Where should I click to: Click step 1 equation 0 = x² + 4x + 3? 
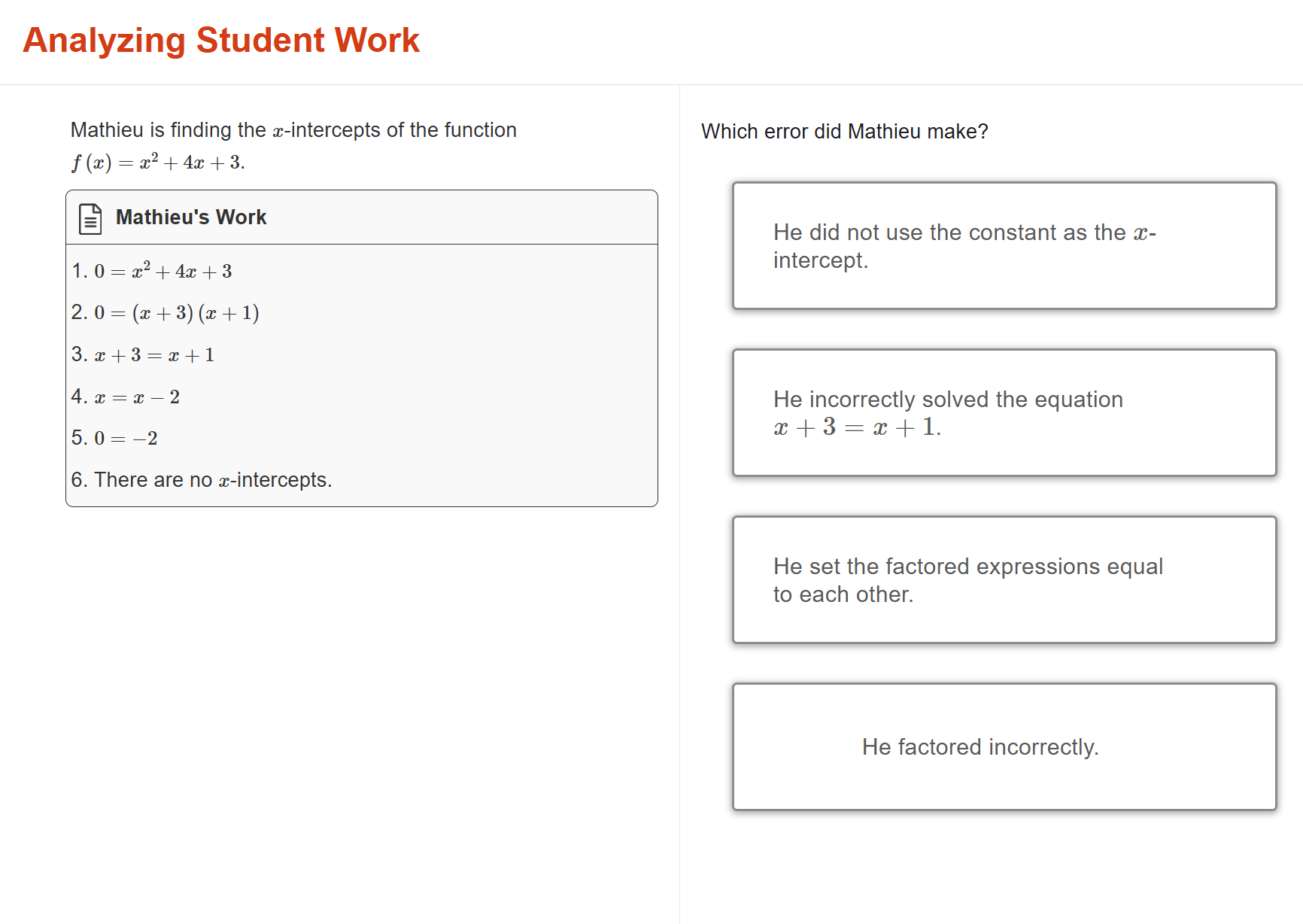click(152, 270)
